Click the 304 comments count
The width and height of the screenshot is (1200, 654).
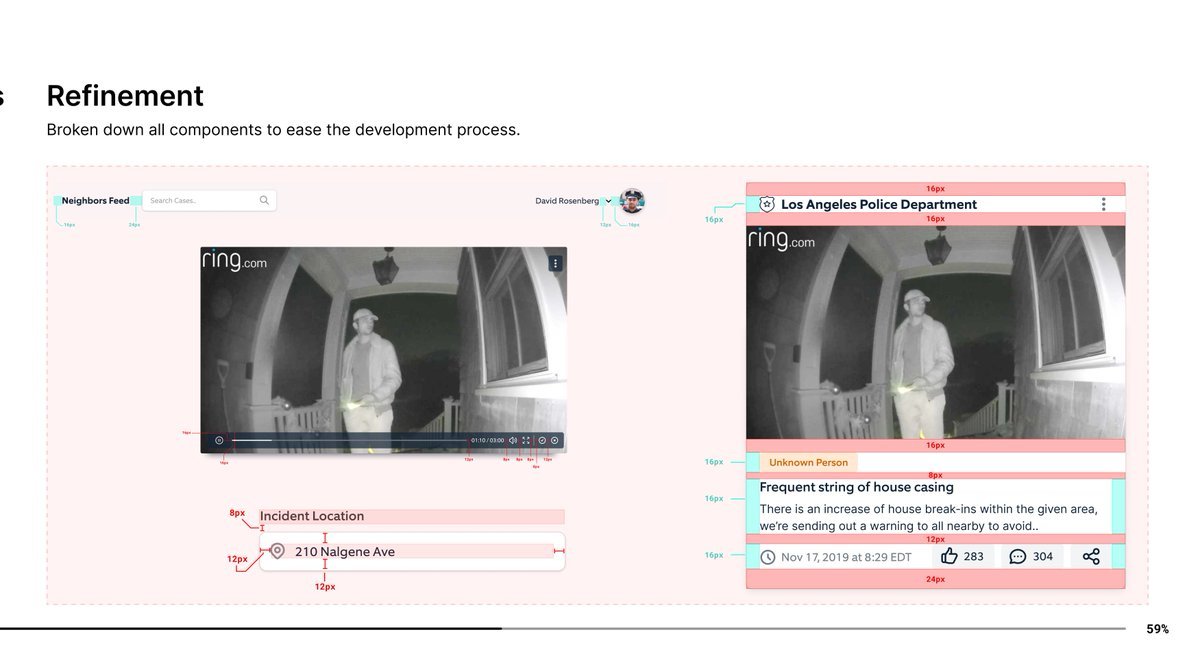coord(1043,557)
